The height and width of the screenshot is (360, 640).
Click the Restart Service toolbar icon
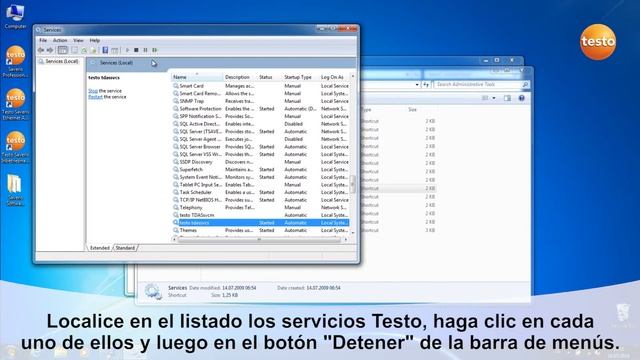pos(155,50)
